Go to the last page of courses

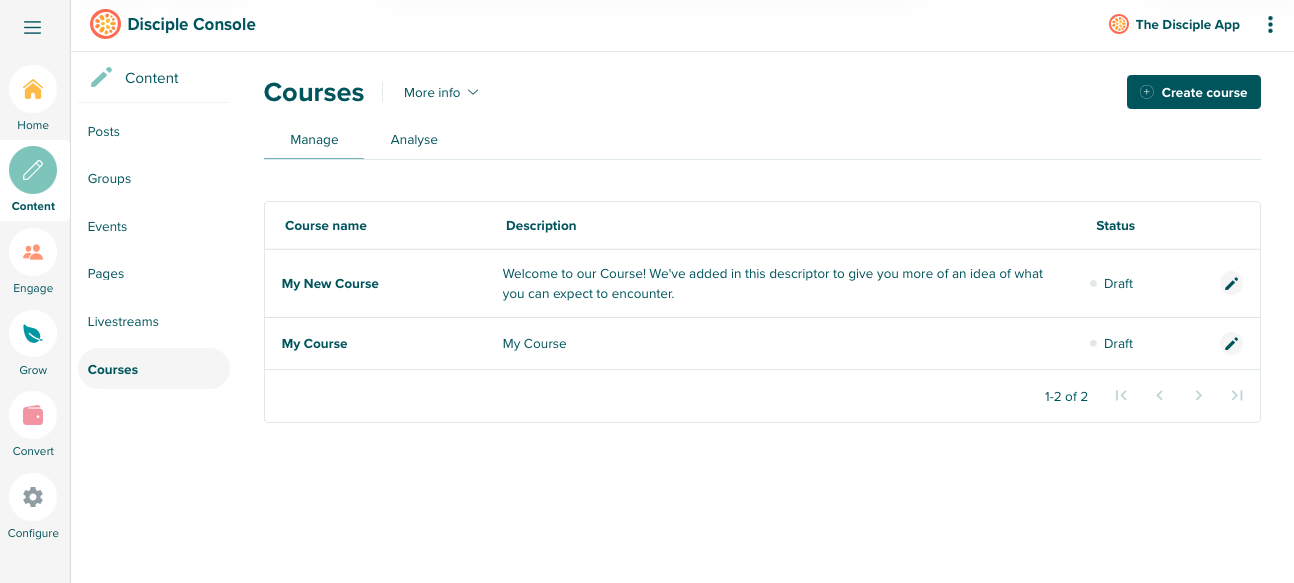1237,395
